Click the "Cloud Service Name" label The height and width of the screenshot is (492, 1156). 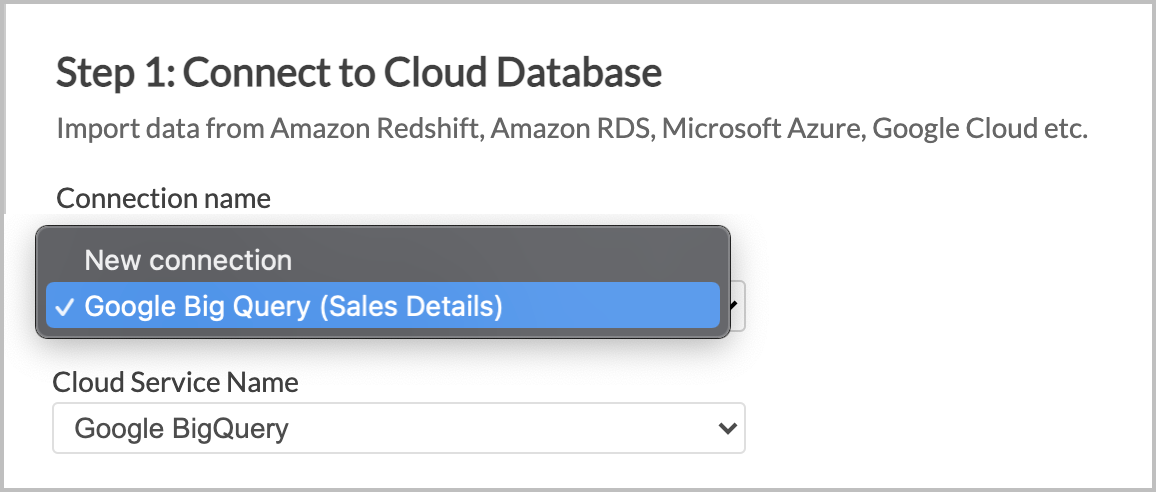click(x=175, y=382)
